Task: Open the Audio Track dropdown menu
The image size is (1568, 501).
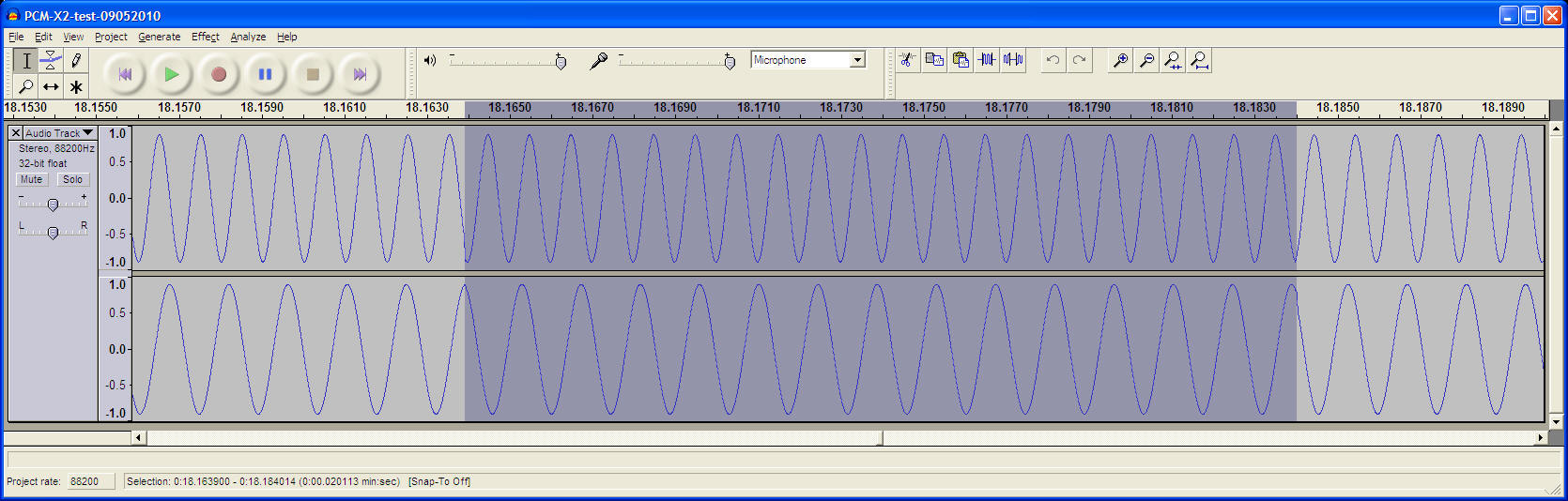Action: point(59,133)
